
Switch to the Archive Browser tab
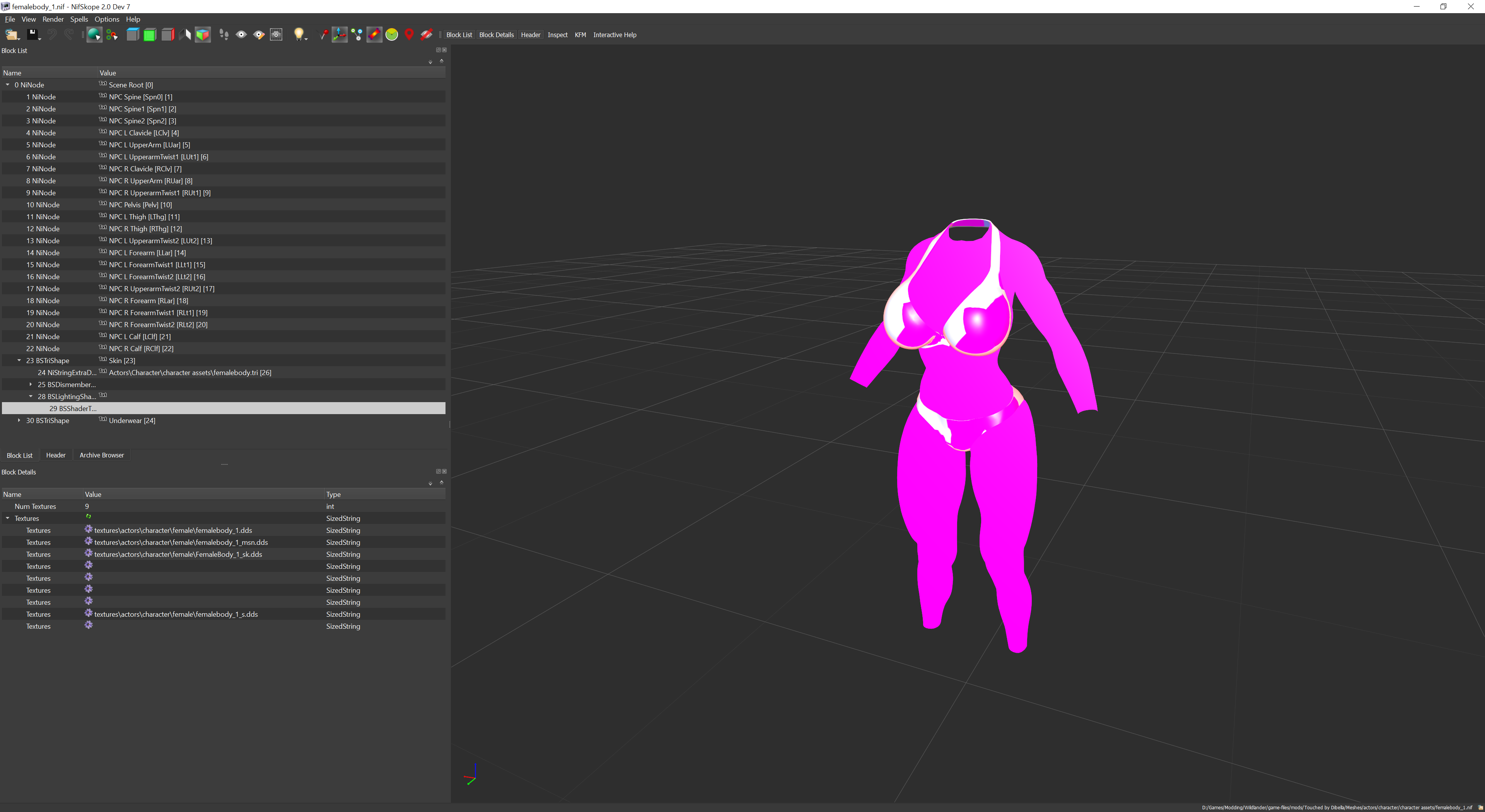point(101,455)
